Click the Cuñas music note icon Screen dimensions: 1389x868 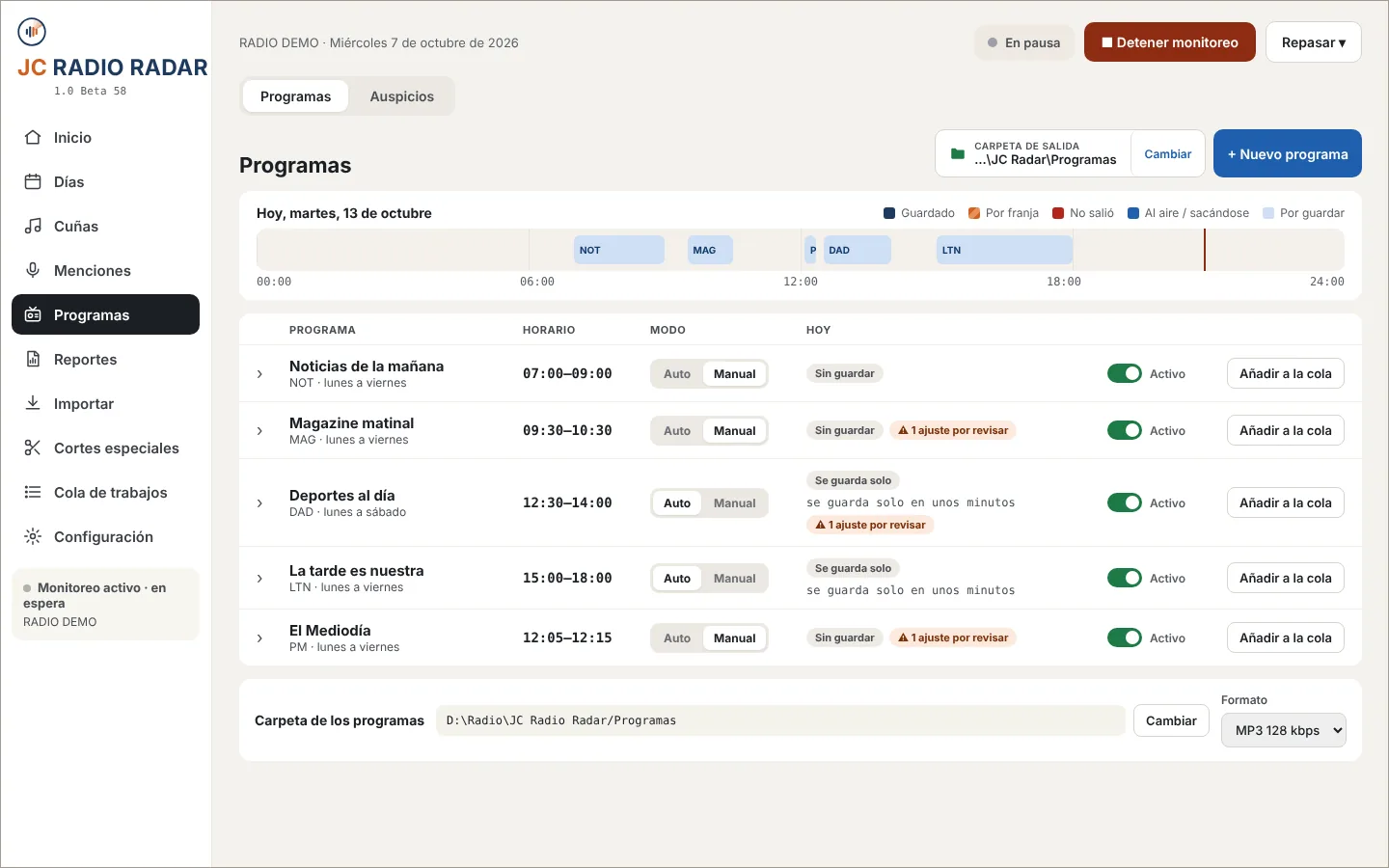click(33, 227)
